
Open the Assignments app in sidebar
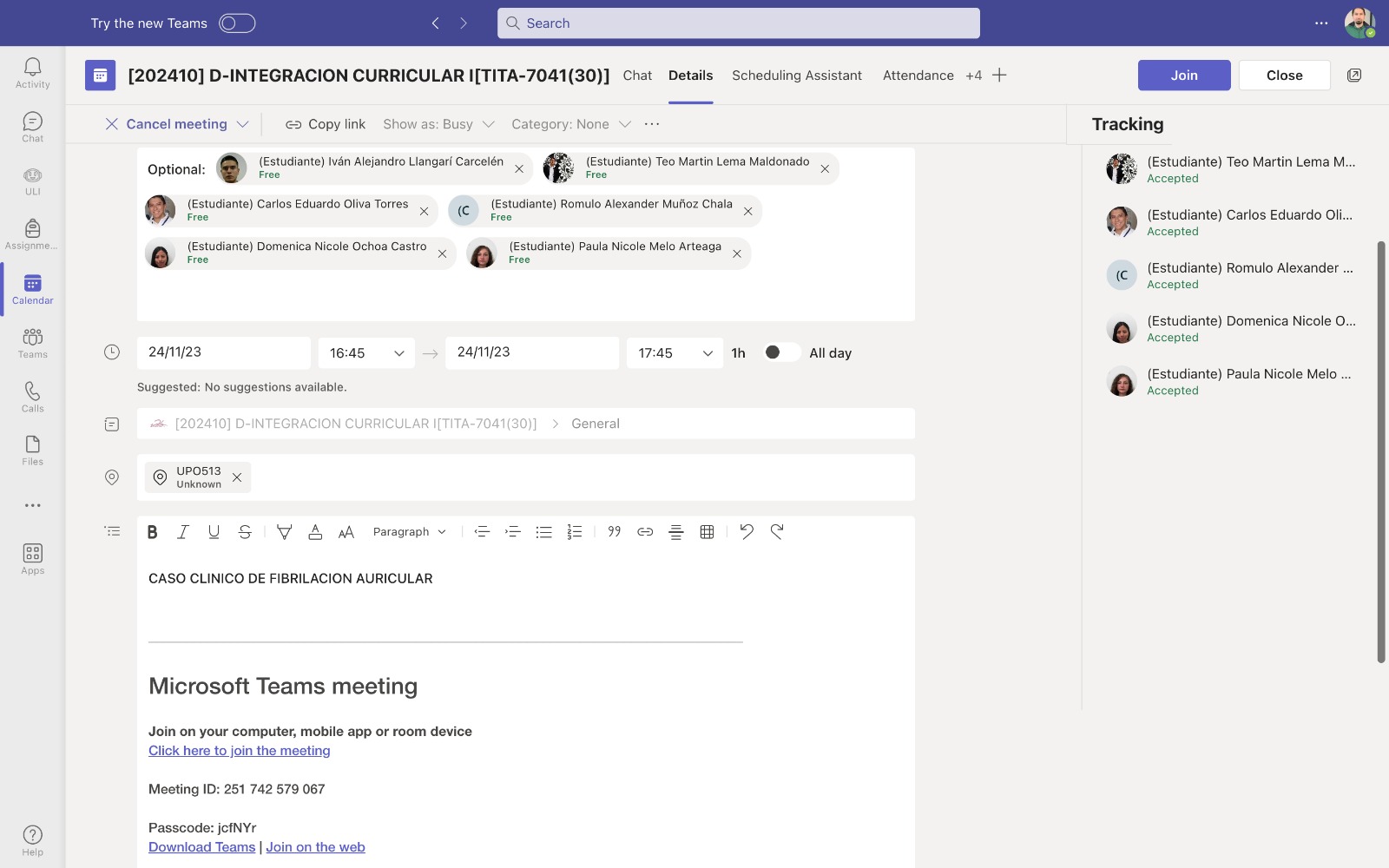pos(32,234)
